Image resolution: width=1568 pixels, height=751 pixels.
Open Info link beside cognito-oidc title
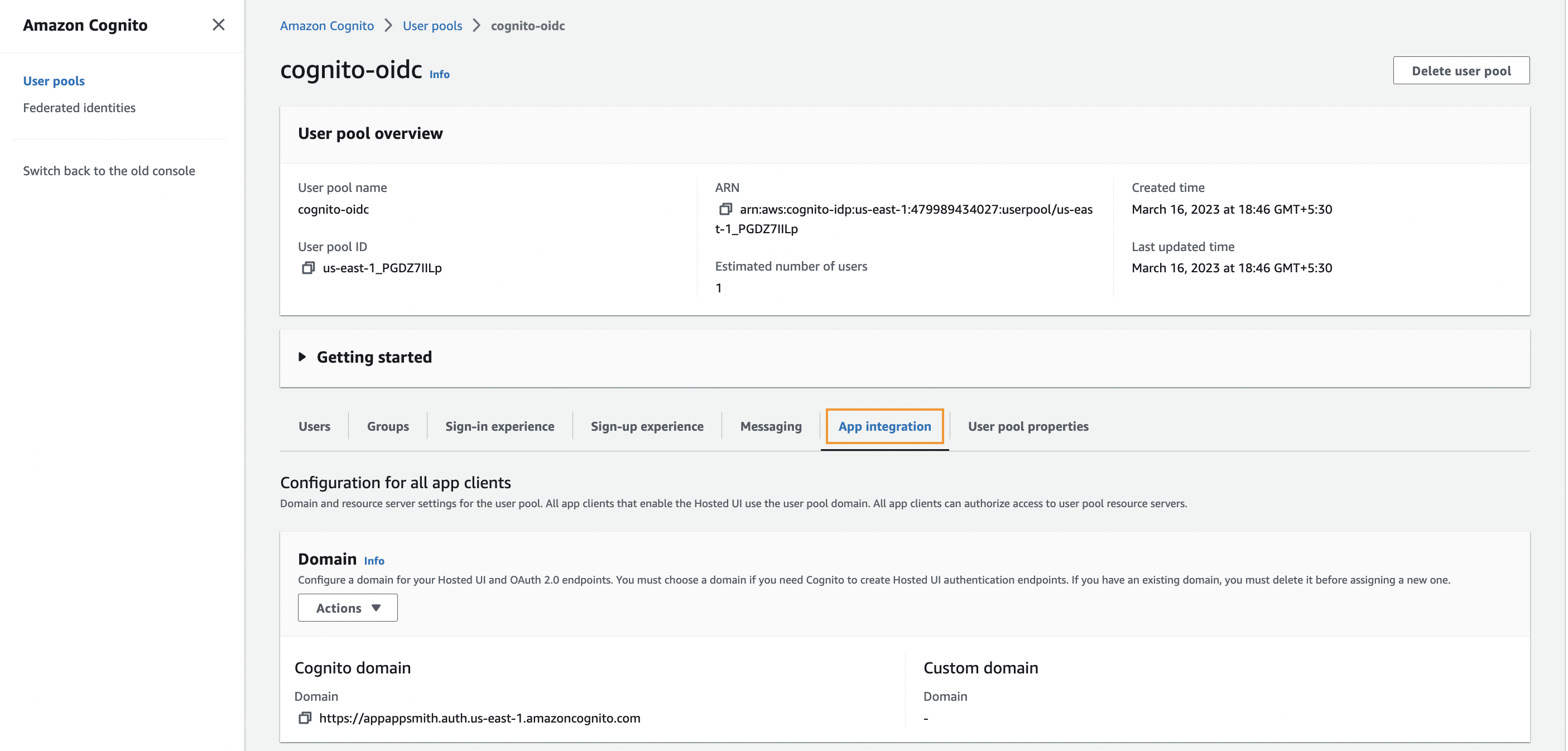[x=439, y=74]
